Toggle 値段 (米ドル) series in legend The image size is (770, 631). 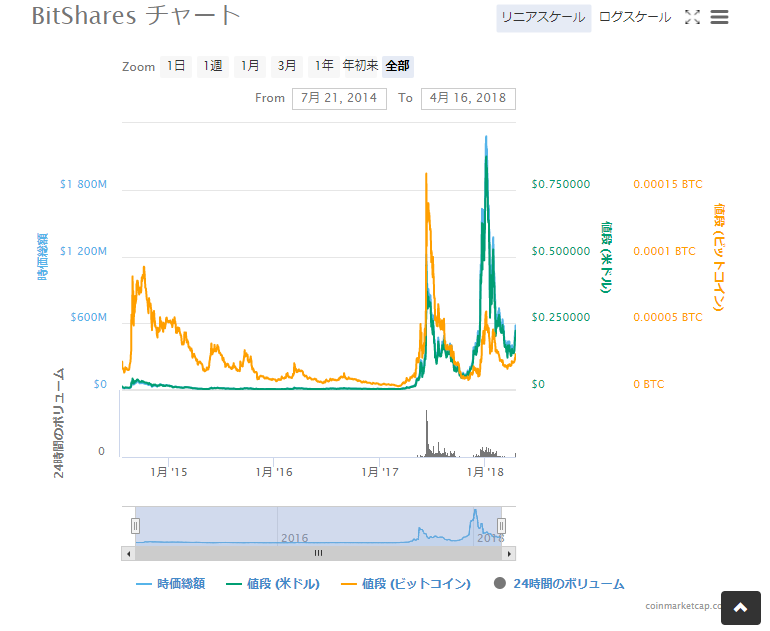[x=273, y=584]
